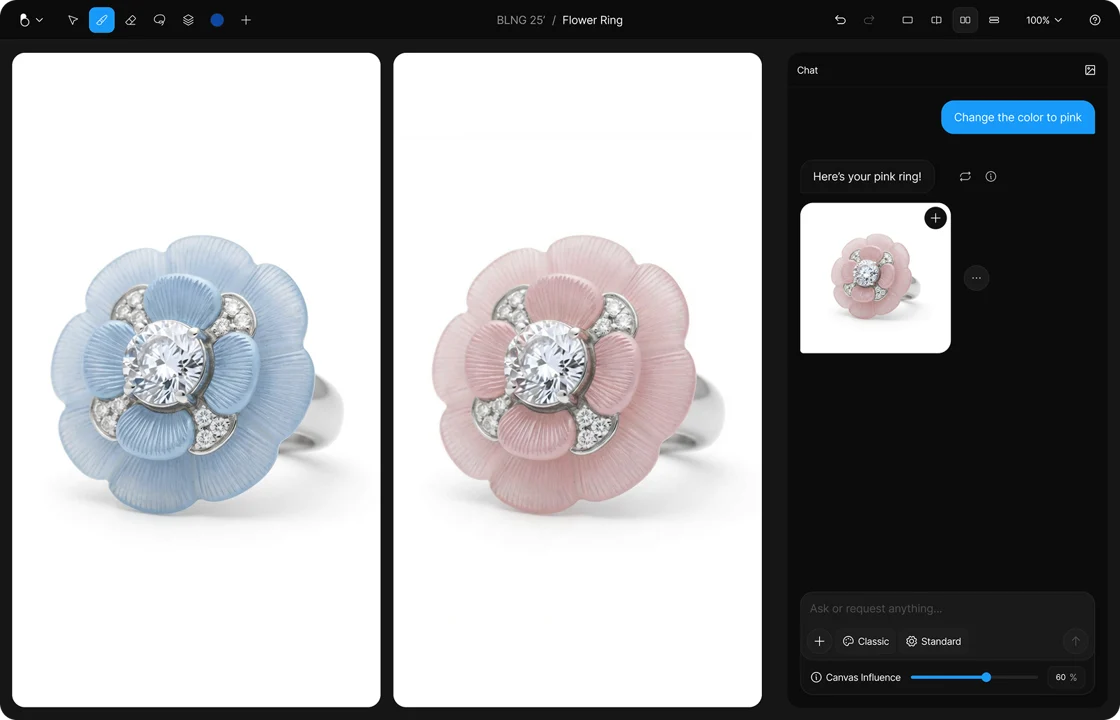Click the 'Here's your pink ring!' reply
The height and width of the screenshot is (720, 1120).
click(867, 176)
